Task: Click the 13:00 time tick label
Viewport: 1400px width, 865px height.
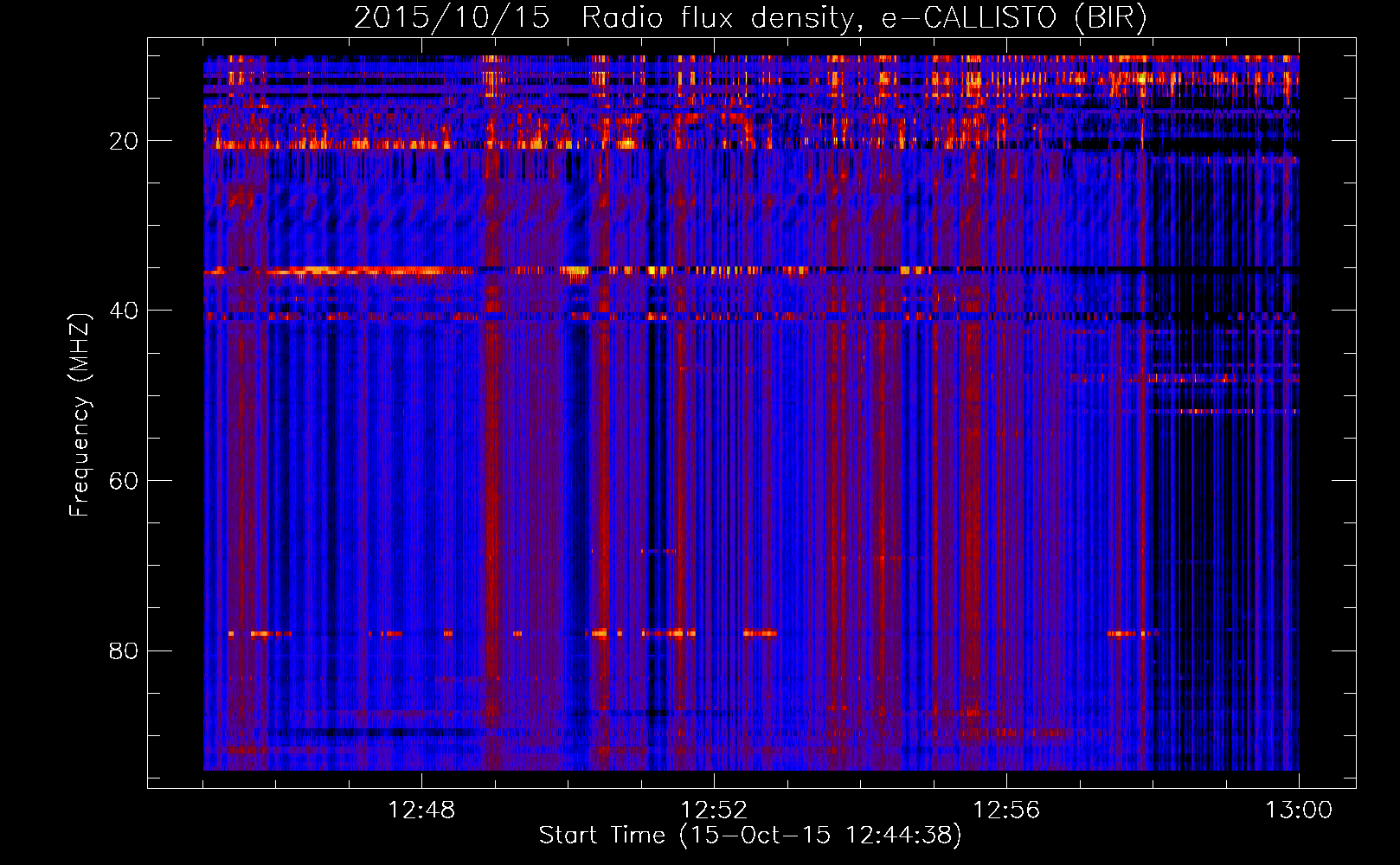Action: 1299,811
